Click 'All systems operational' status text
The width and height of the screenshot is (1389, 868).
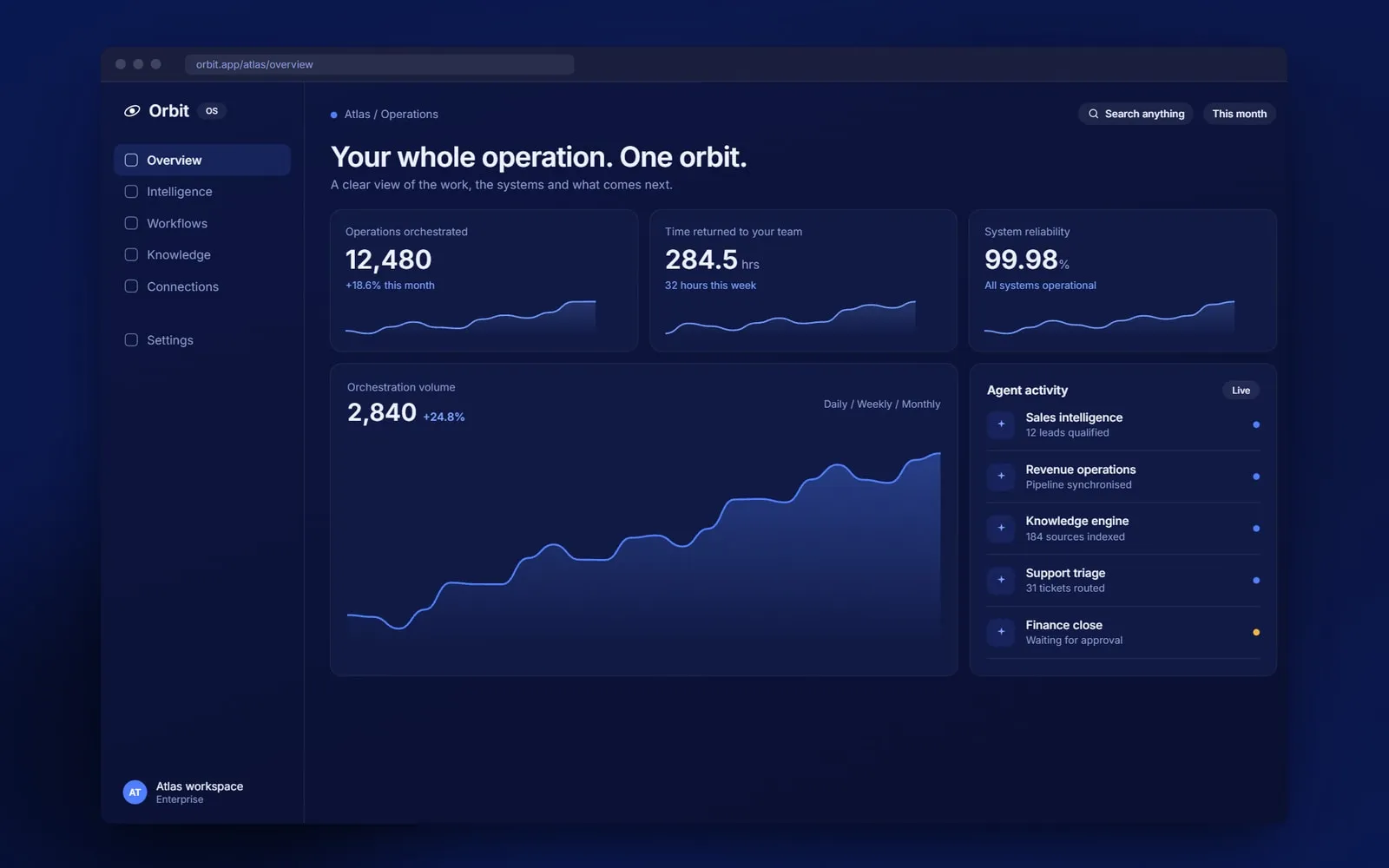(x=1040, y=286)
